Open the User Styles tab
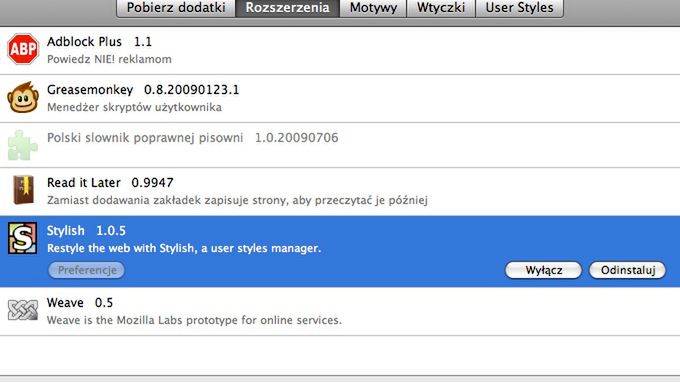This screenshot has width=680, height=382. click(x=520, y=8)
